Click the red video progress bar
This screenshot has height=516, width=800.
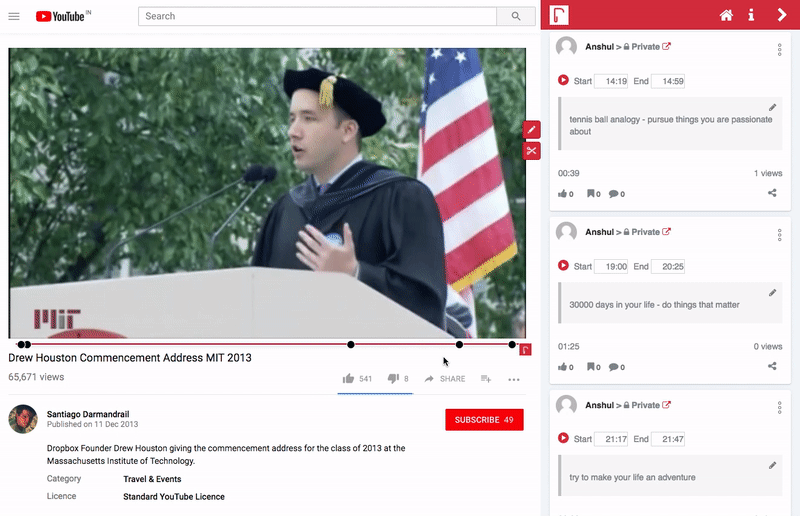[x=266, y=345]
